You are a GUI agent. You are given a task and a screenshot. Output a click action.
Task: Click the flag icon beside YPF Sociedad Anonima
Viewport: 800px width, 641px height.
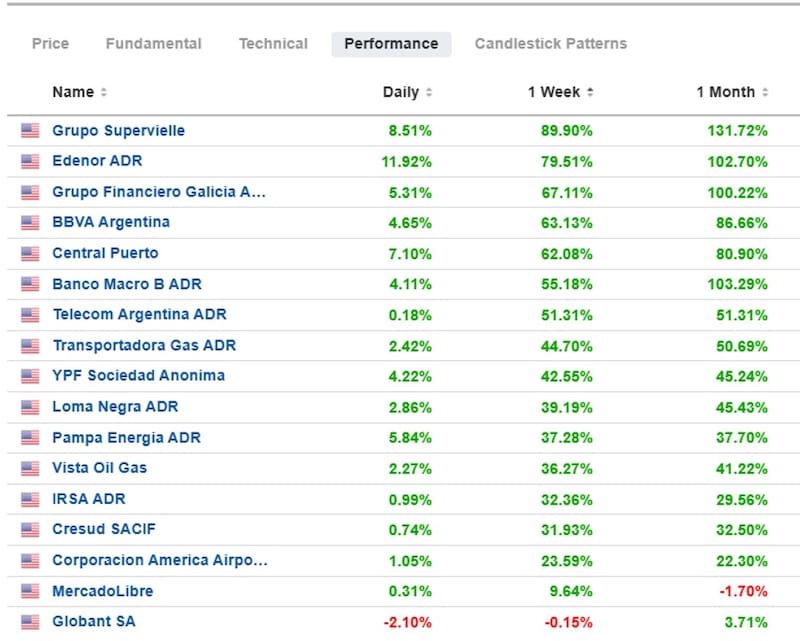click(x=30, y=376)
